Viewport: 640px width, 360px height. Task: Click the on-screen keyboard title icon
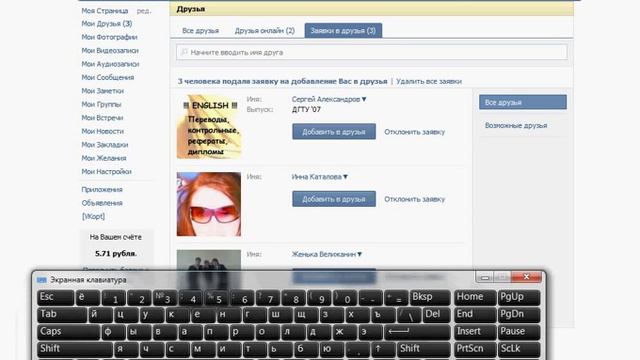[x=42, y=280]
